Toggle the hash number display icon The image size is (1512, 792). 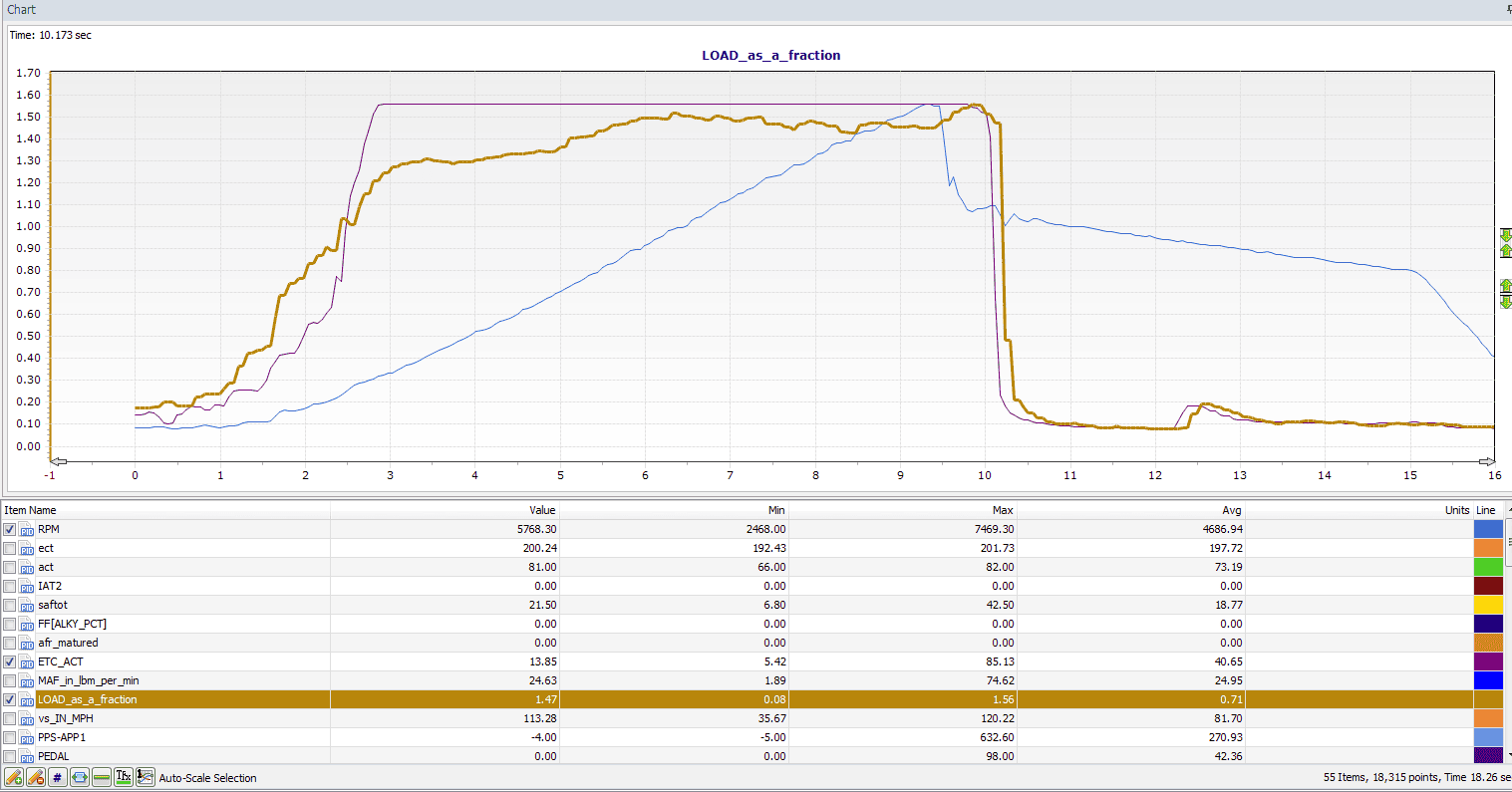[58, 777]
